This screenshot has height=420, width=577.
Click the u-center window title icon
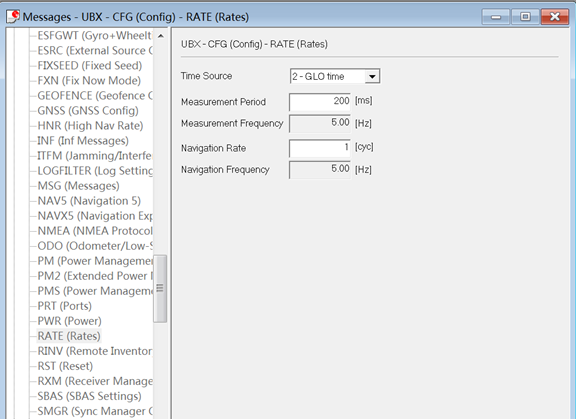14,17
